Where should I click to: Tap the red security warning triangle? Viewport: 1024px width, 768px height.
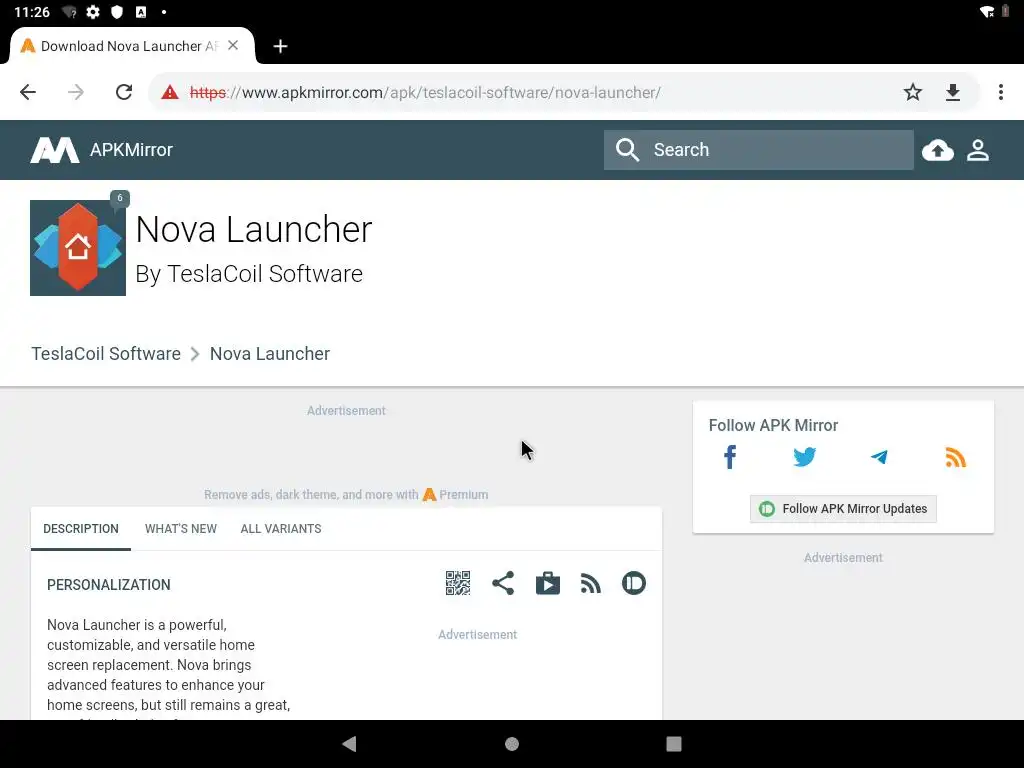click(x=170, y=92)
